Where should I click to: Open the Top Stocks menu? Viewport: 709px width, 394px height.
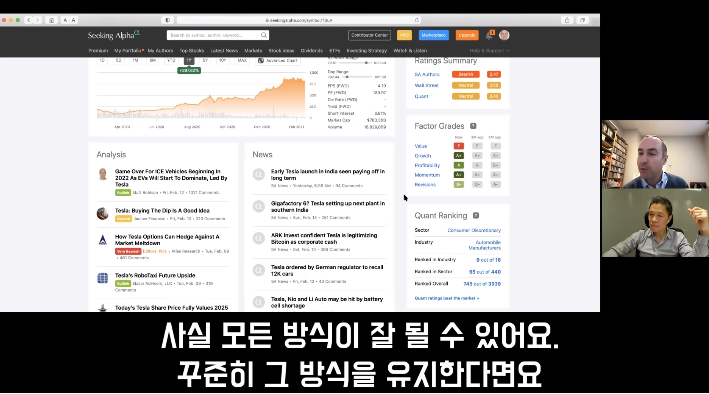pos(192,51)
